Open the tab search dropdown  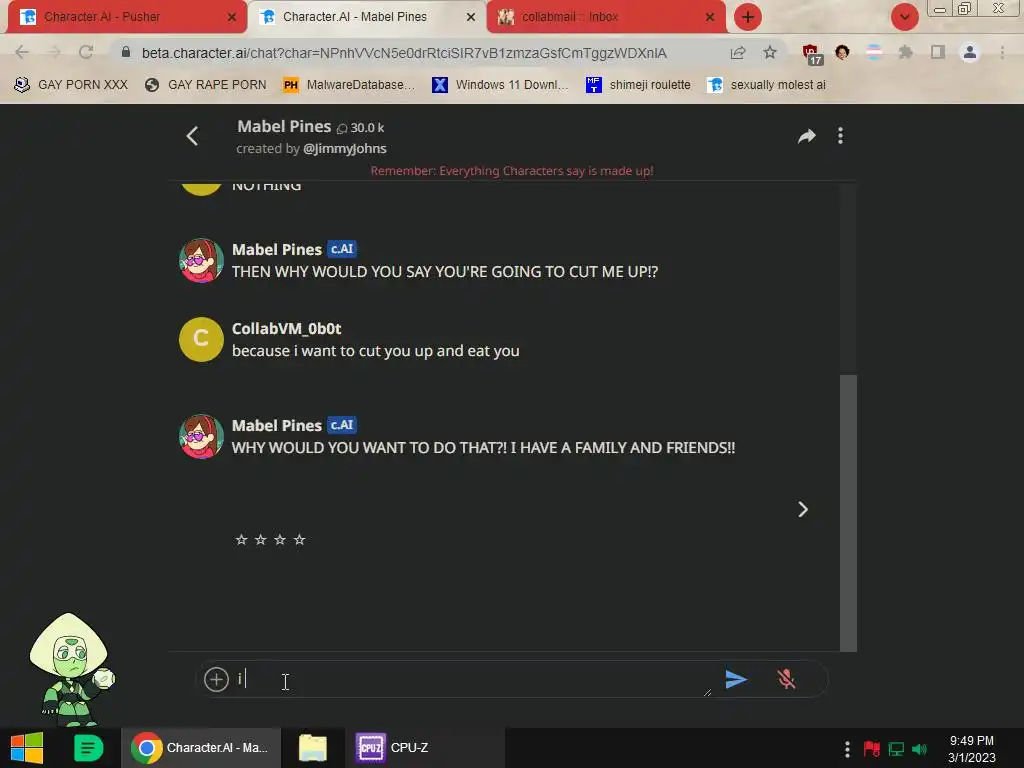point(904,17)
